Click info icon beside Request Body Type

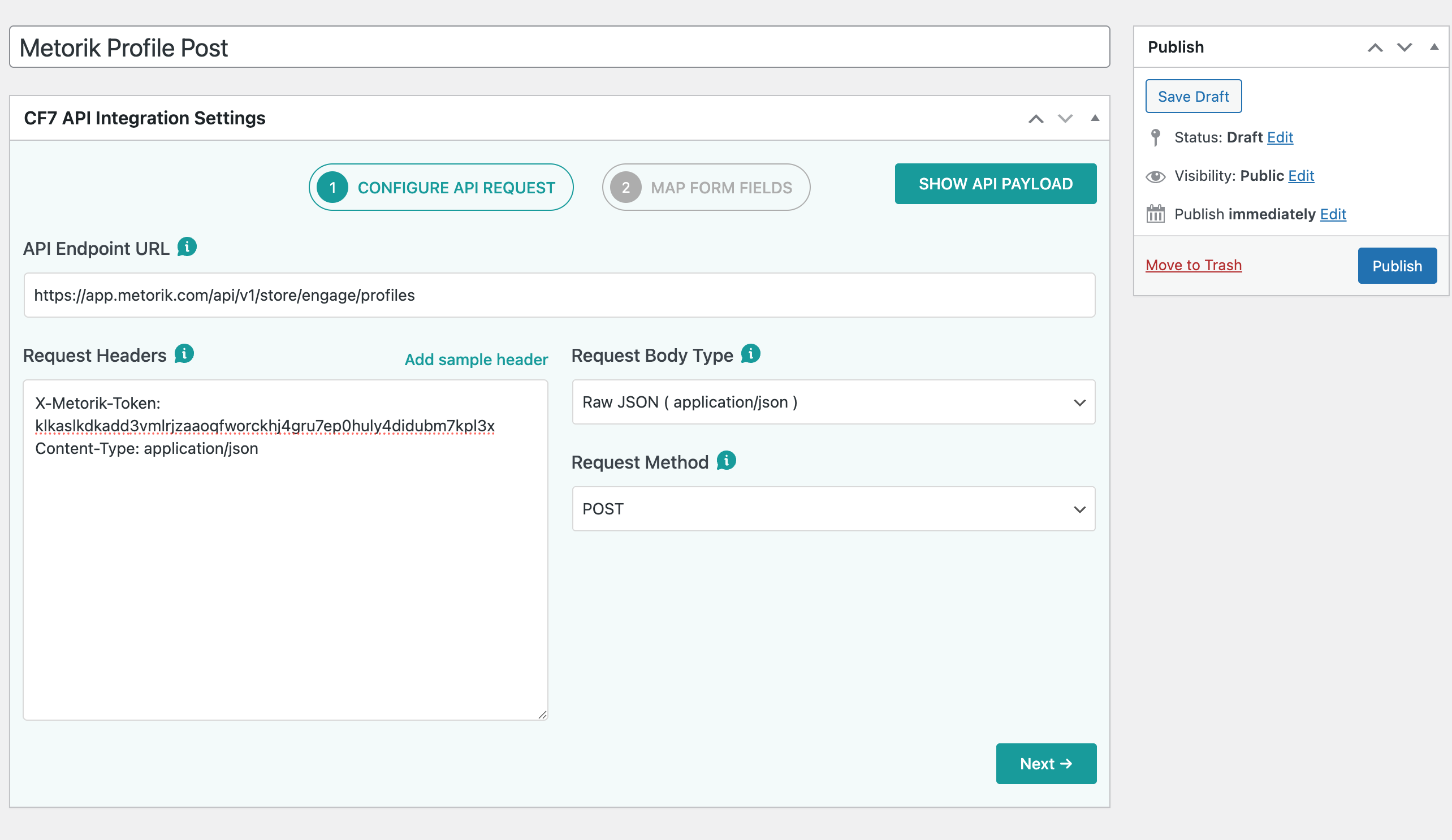(750, 354)
